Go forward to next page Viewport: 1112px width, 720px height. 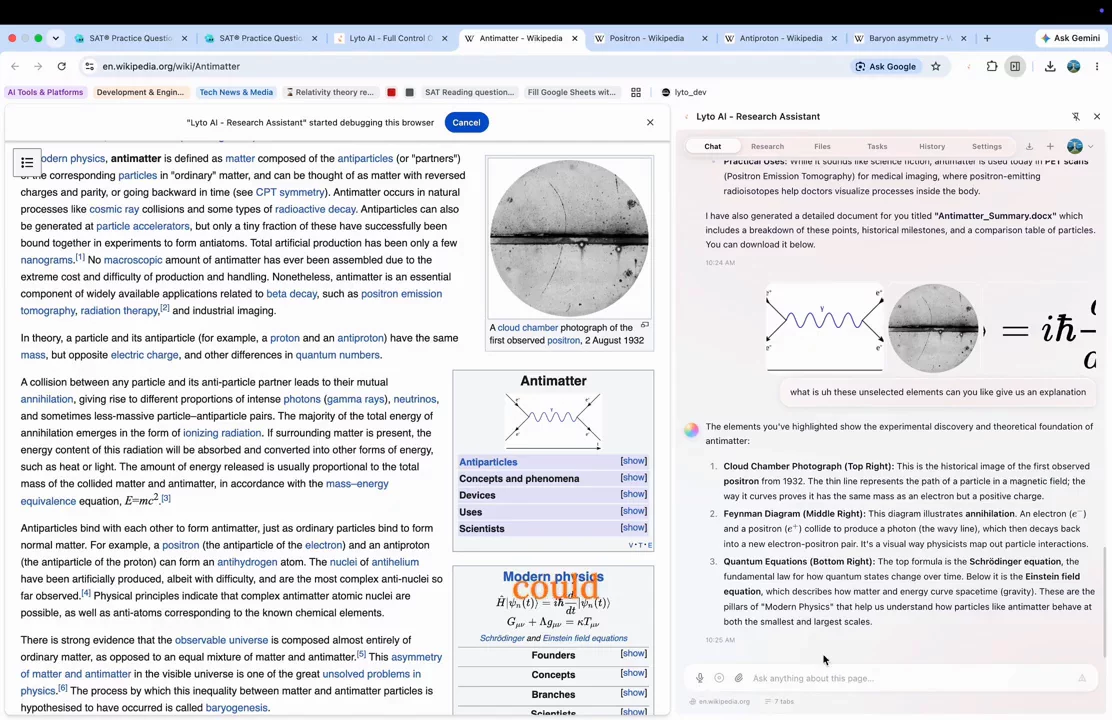38,66
